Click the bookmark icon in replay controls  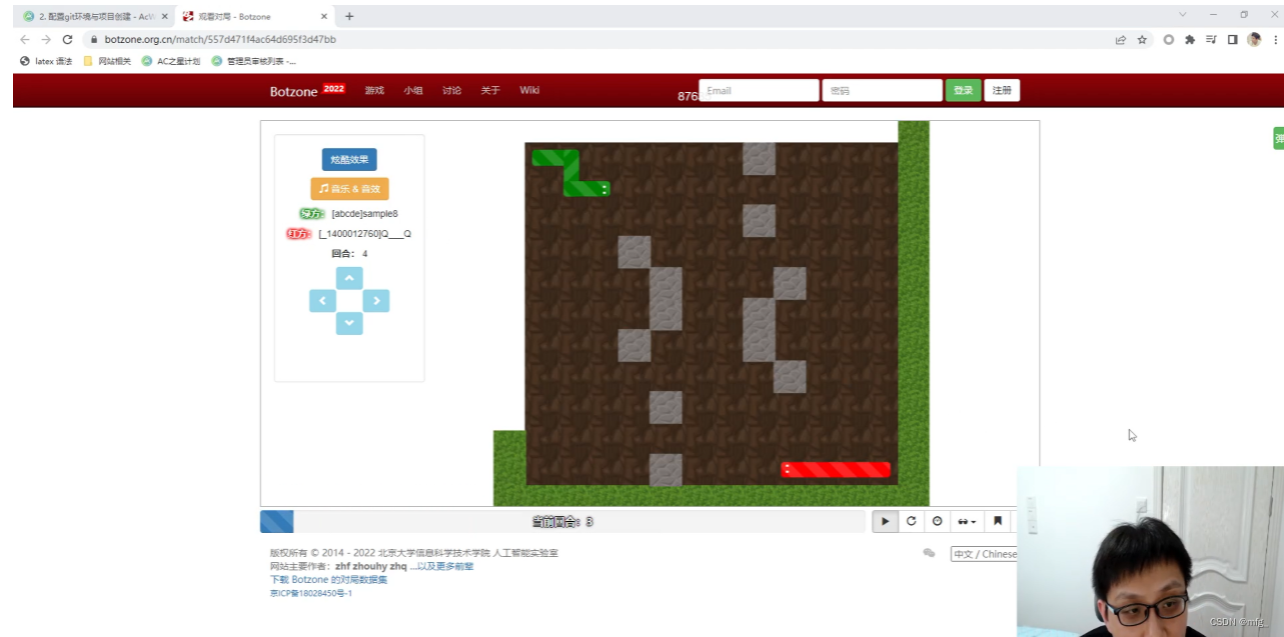(x=997, y=521)
